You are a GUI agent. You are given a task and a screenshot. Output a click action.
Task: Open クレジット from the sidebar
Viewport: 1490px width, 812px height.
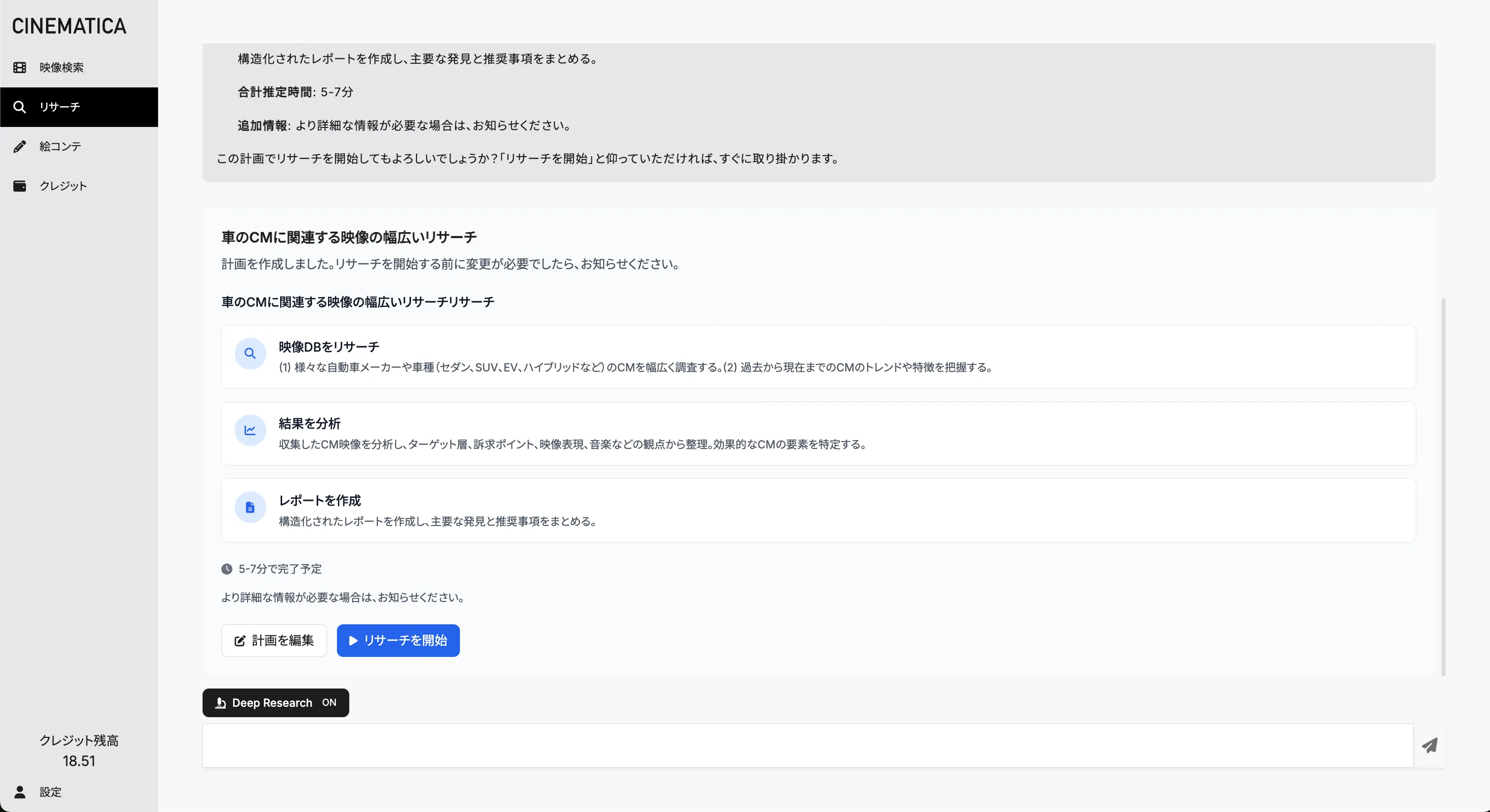pyautogui.click(x=79, y=186)
